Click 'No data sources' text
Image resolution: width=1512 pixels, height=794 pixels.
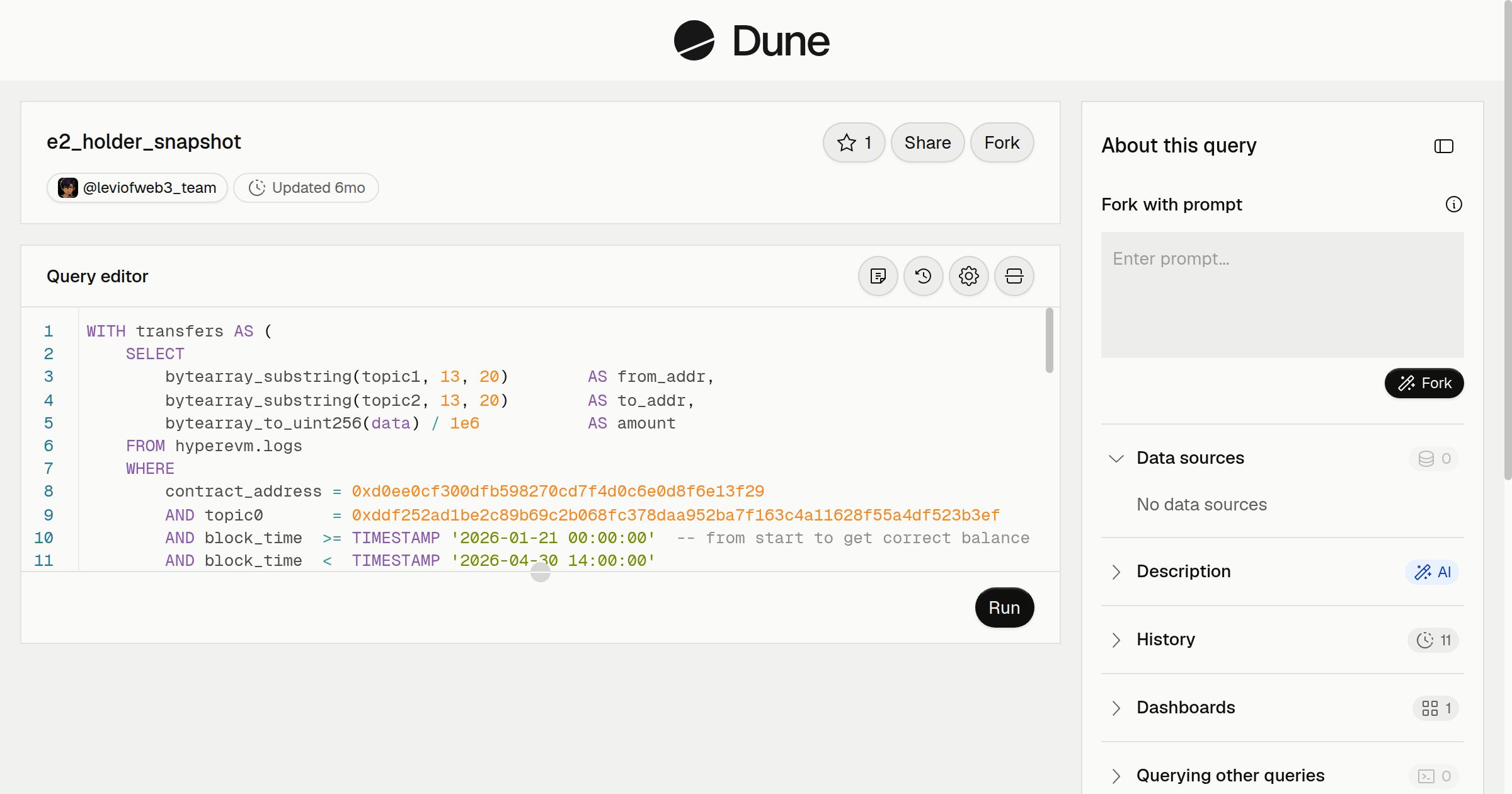pyautogui.click(x=1201, y=505)
